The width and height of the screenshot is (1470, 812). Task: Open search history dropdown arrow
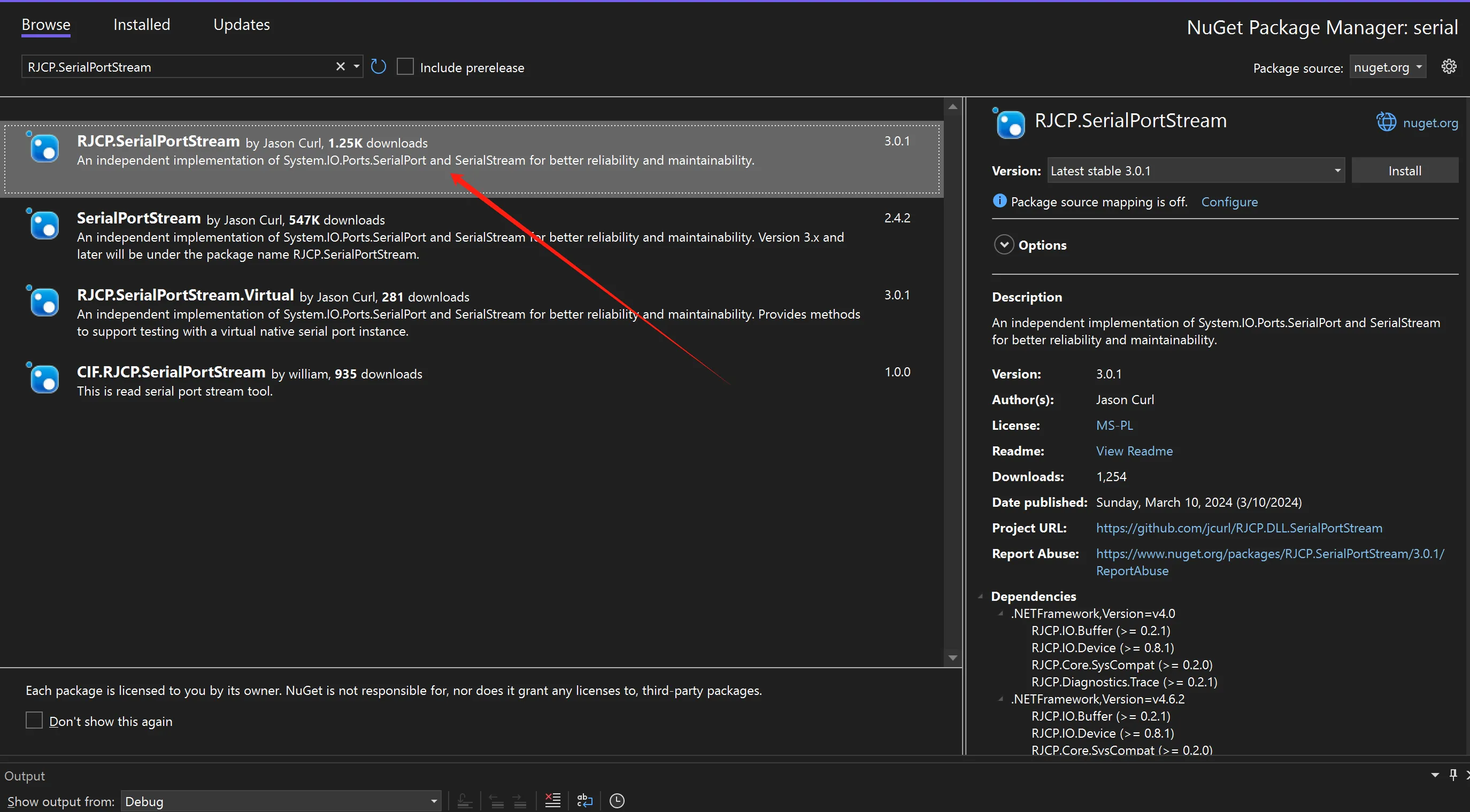356,67
